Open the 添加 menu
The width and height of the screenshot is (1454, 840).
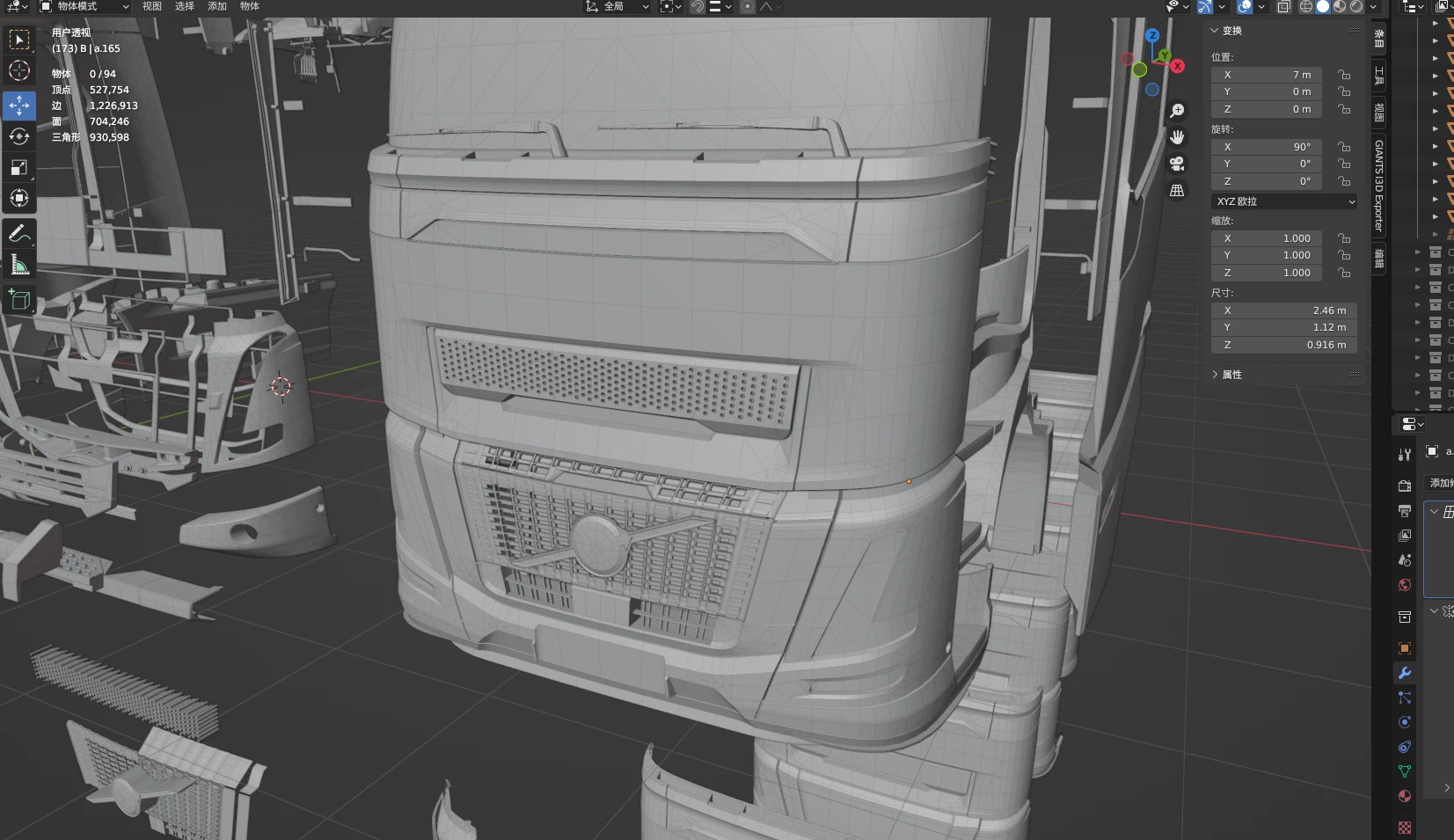click(216, 6)
